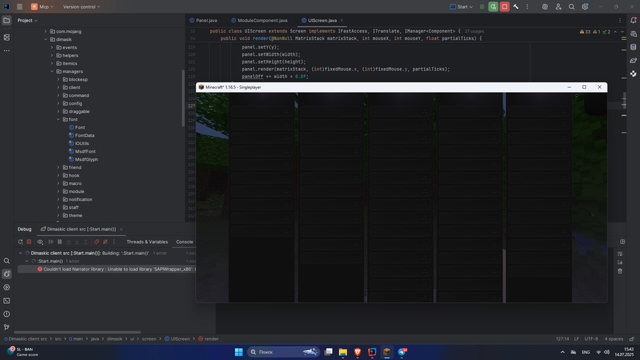The height and width of the screenshot is (360, 640).
Task: Open Debug tool window icon on left sidebar
Action: pos(7,274)
